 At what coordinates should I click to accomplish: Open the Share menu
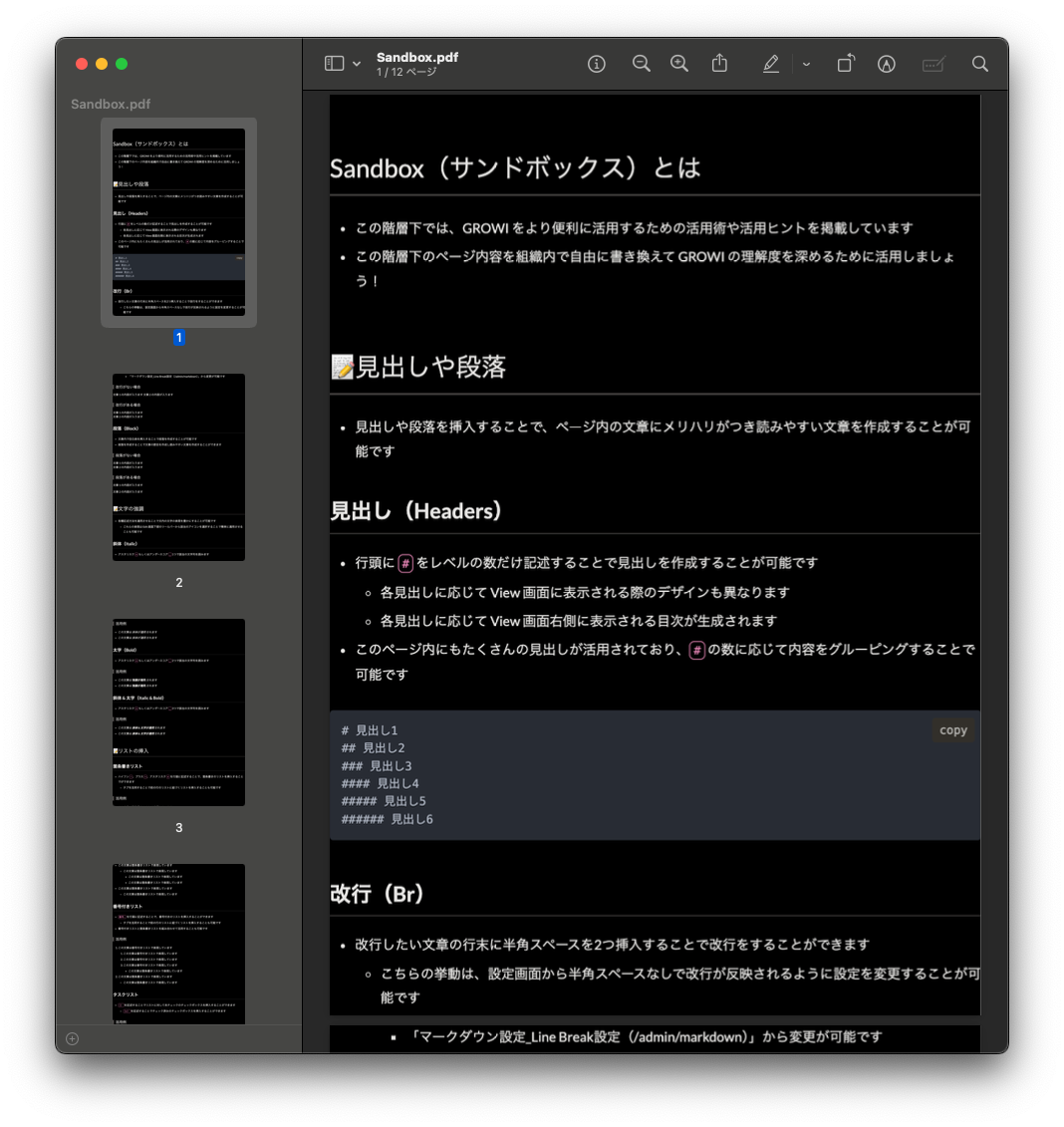pyautogui.click(x=719, y=64)
